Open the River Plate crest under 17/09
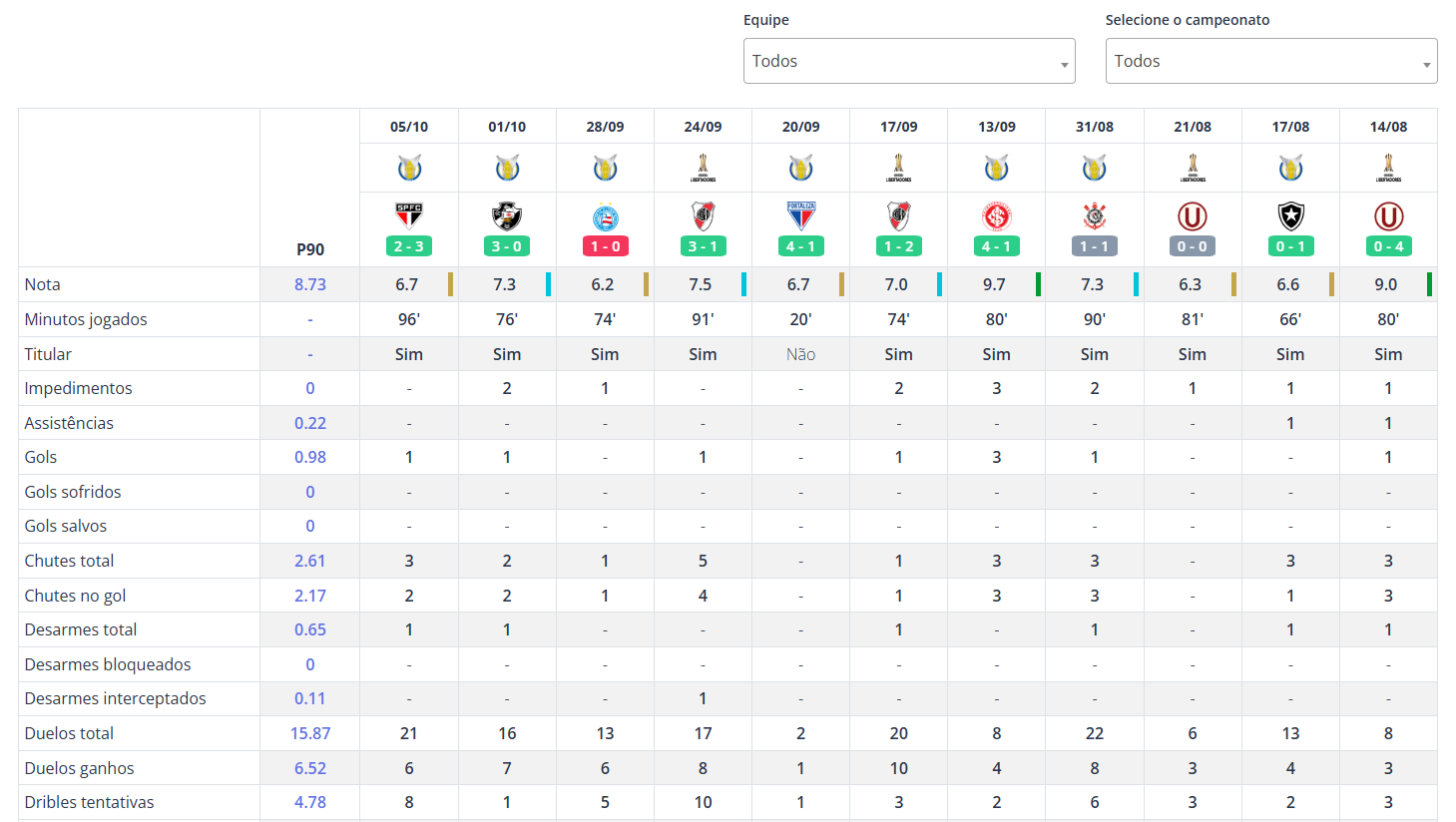The width and height of the screenshot is (1456, 822). (899, 215)
